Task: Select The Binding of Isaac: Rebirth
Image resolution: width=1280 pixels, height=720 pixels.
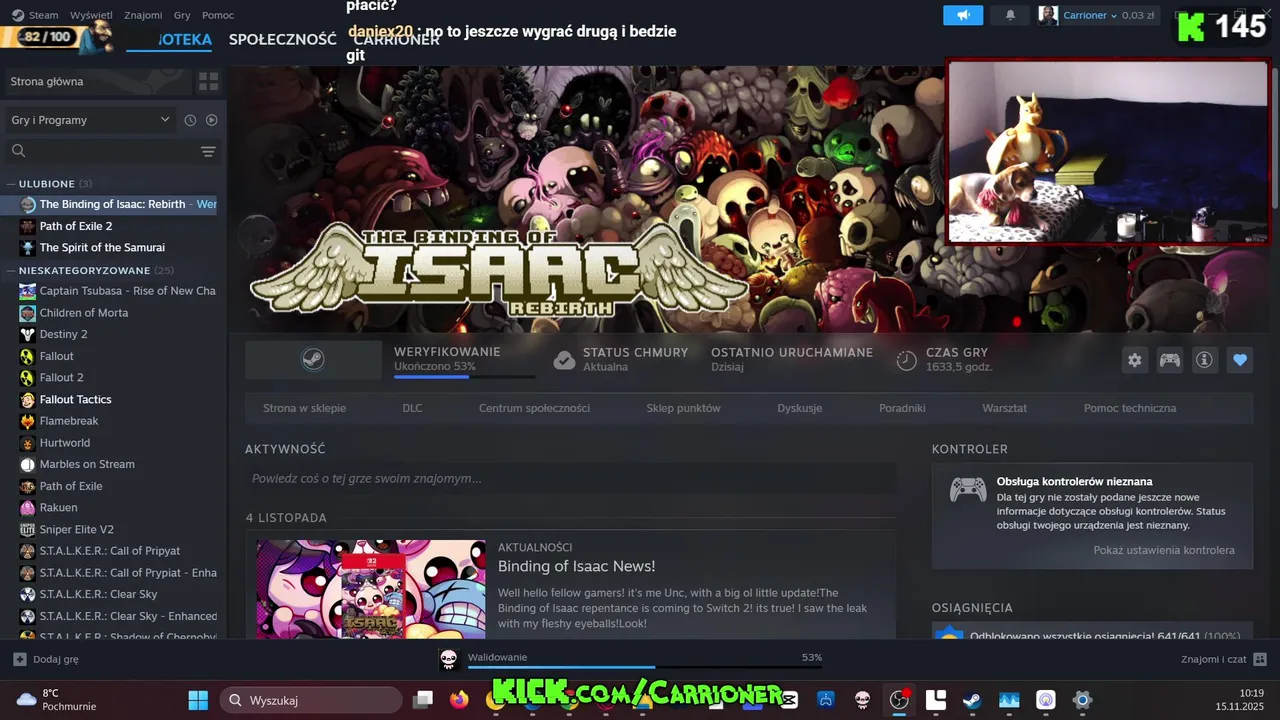Action: click(113, 204)
